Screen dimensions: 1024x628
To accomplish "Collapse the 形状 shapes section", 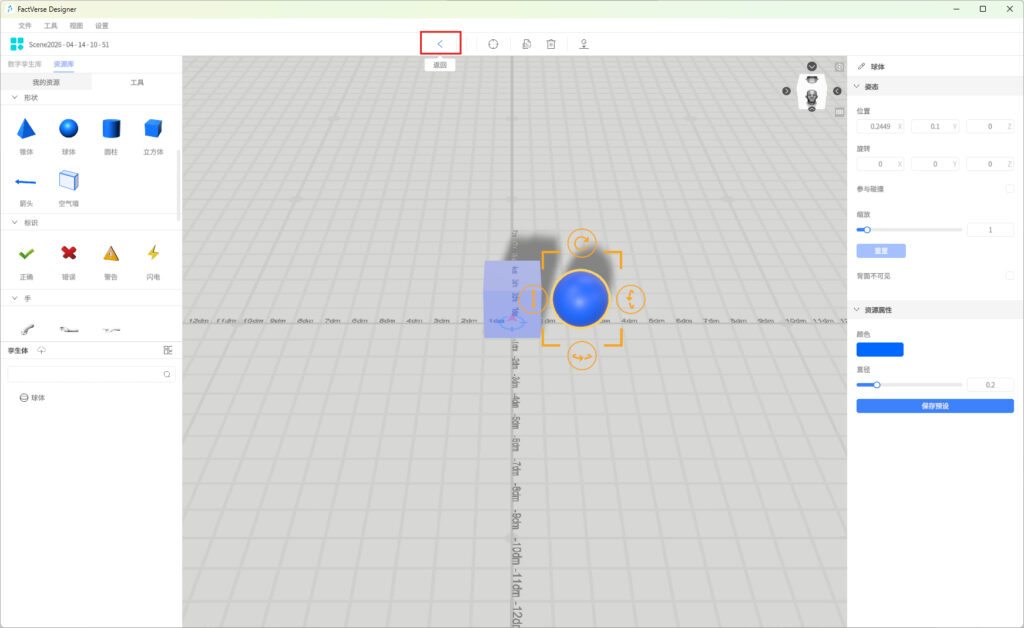I will (x=14, y=97).
